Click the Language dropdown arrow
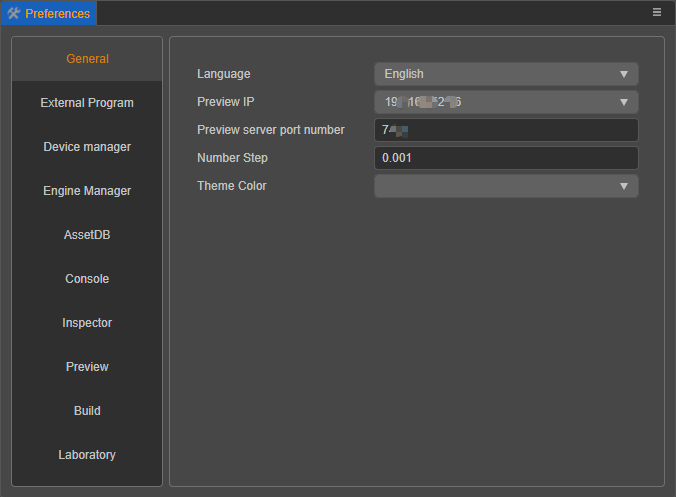The image size is (676, 497). tap(623, 74)
